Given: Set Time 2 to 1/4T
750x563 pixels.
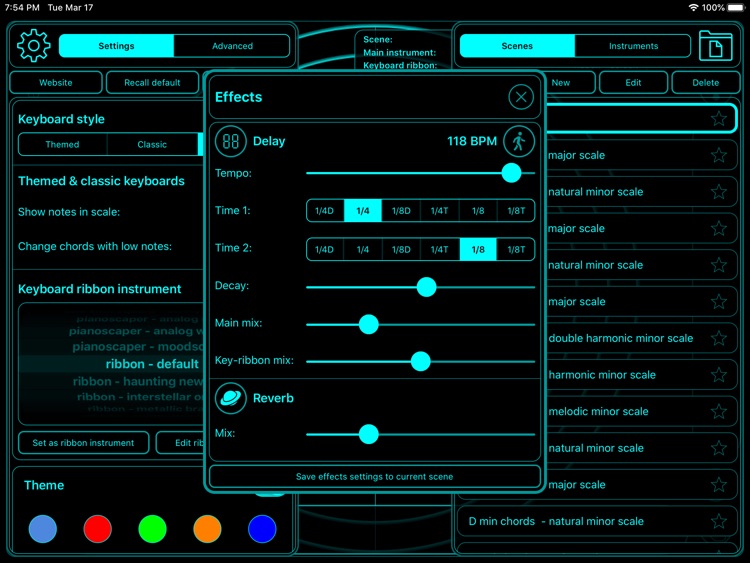Looking at the screenshot, I should tap(440, 250).
